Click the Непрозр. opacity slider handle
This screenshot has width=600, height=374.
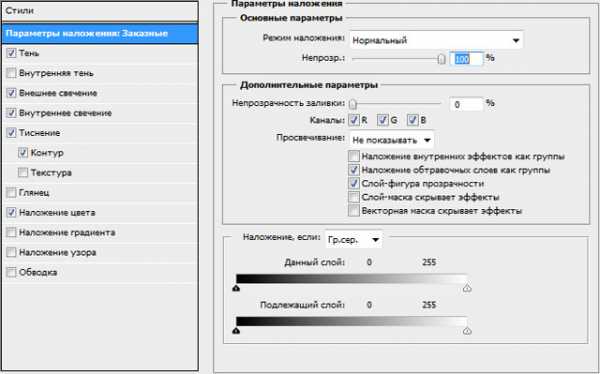pos(442,59)
